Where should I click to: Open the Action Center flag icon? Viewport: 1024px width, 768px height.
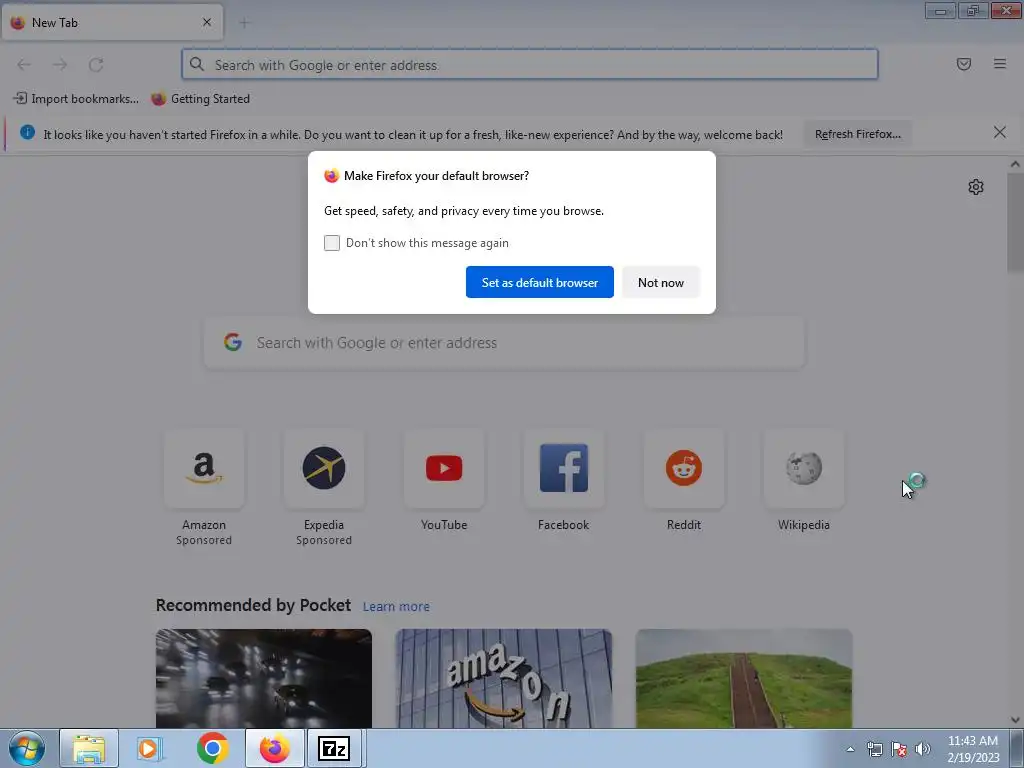click(899, 749)
